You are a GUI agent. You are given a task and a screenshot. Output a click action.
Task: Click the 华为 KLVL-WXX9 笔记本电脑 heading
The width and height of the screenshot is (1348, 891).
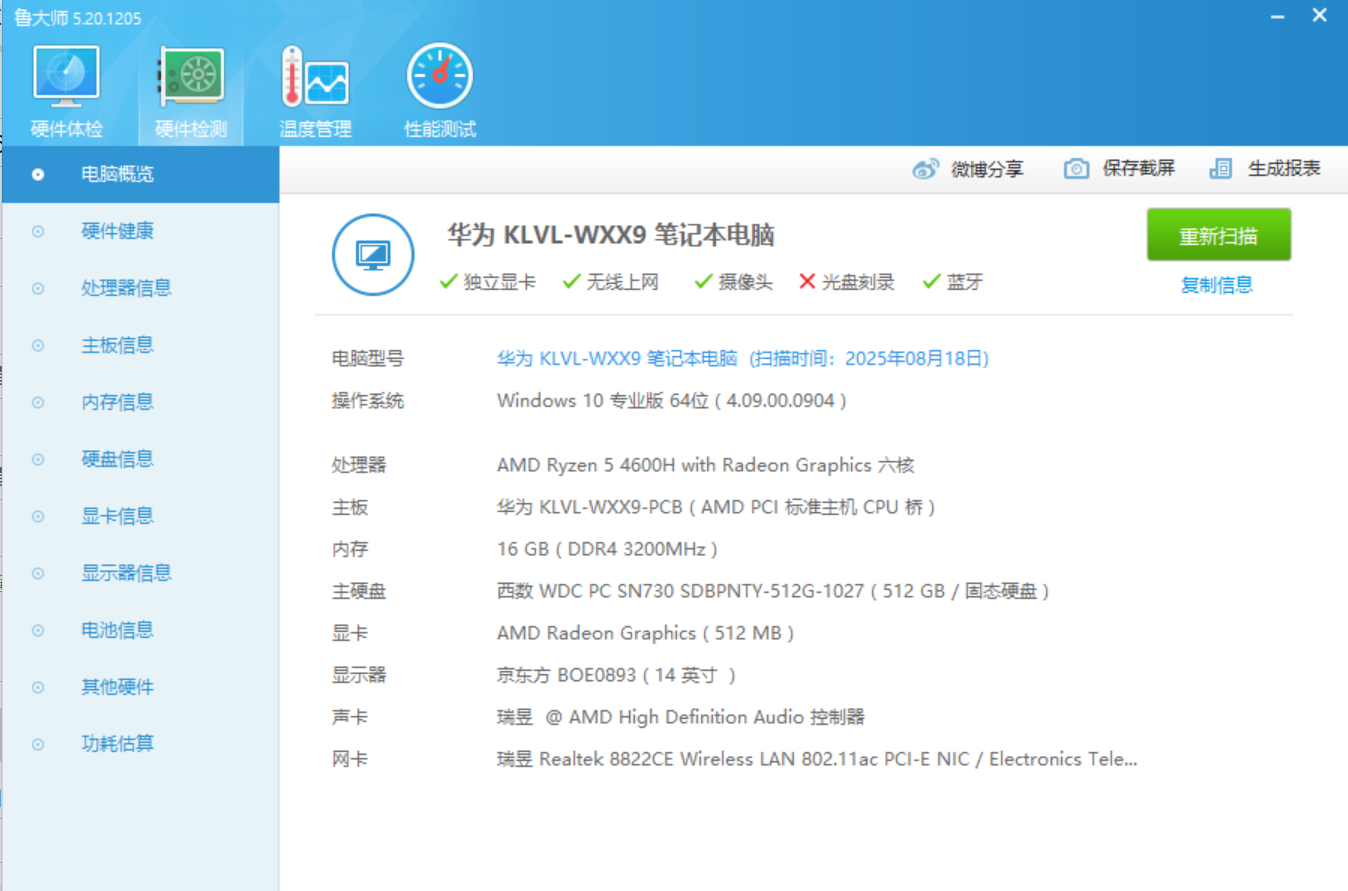pos(611,235)
